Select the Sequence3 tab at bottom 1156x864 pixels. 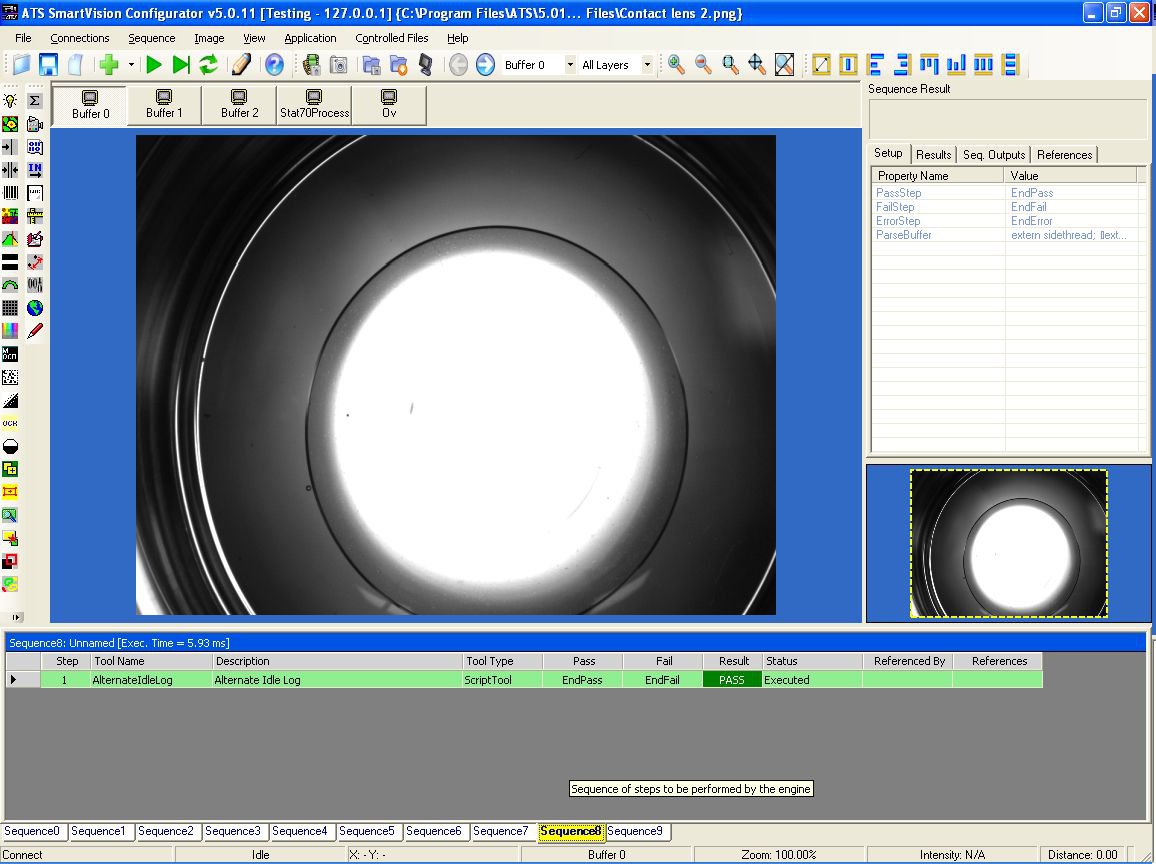tap(233, 832)
